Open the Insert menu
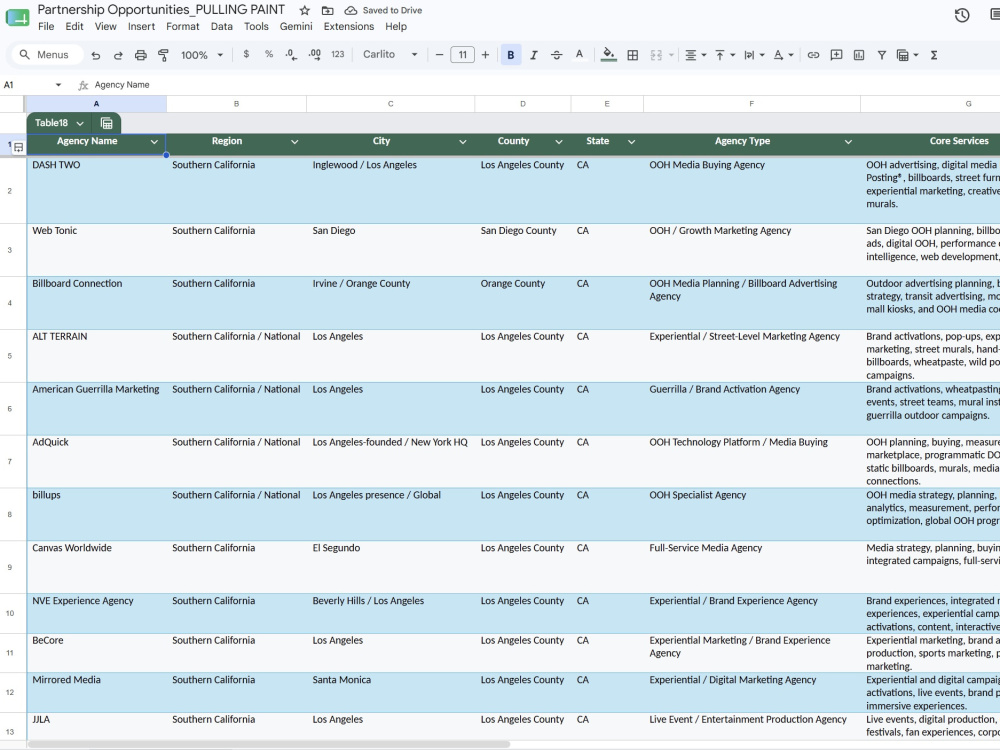The width and height of the screenshot is (1000, 750). click(x=141, y=26)
